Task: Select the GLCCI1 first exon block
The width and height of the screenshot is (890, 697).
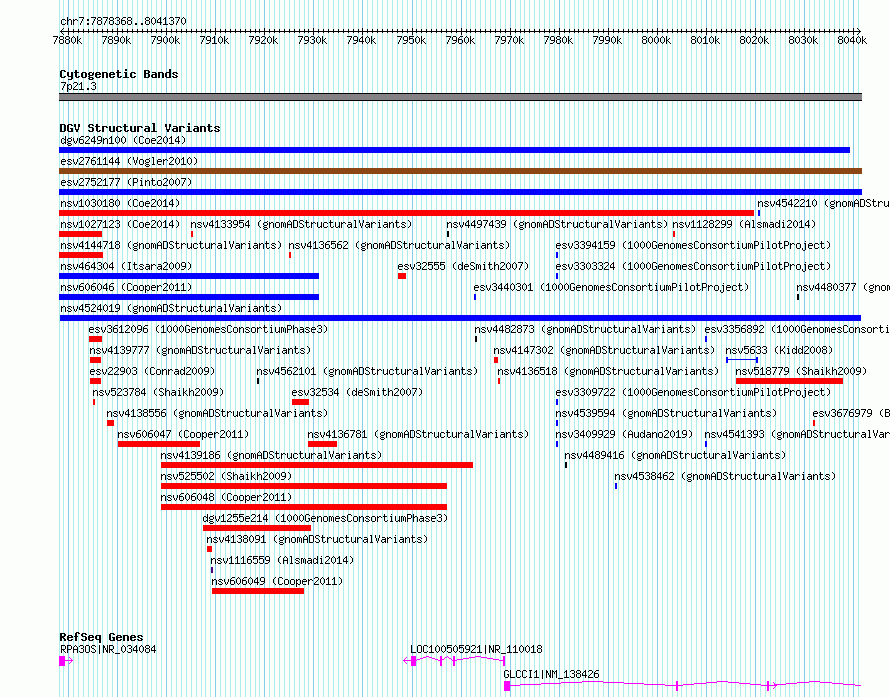Action: click(507, 686)
